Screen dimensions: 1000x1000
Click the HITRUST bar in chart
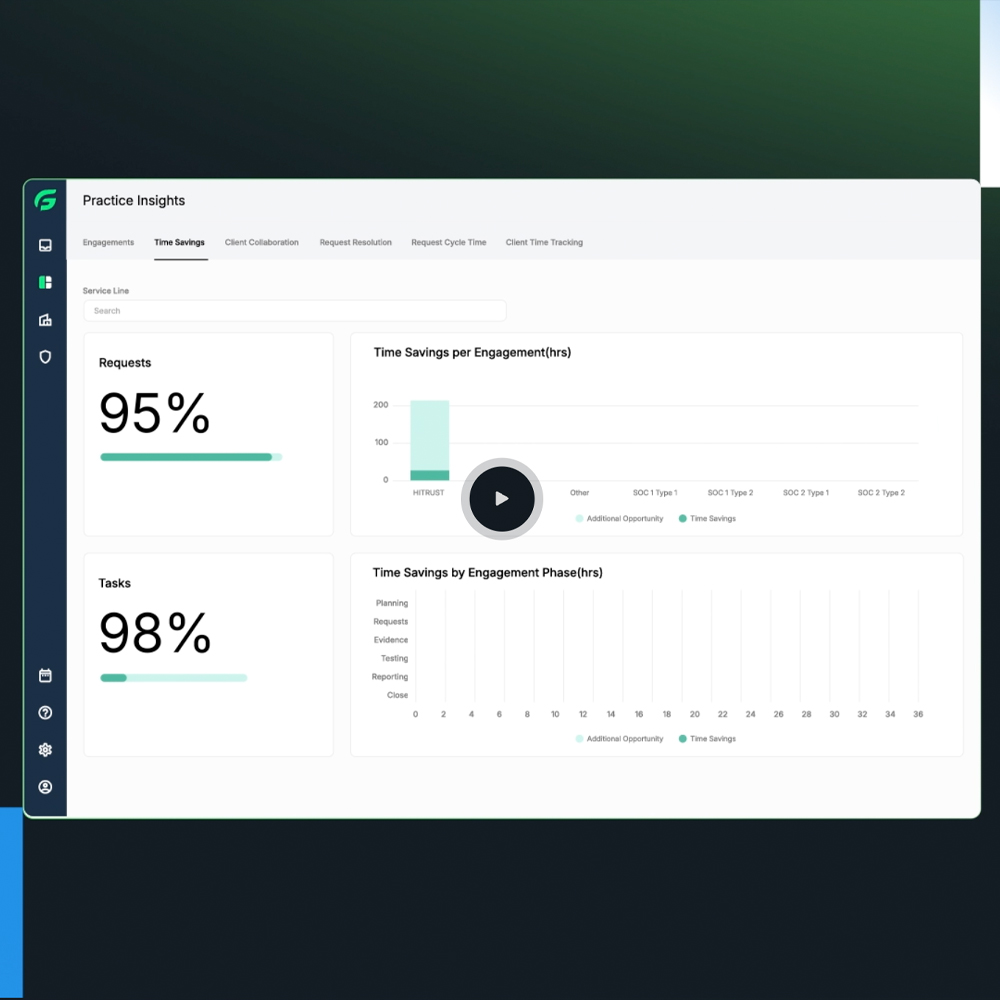[x=430, y=440]
